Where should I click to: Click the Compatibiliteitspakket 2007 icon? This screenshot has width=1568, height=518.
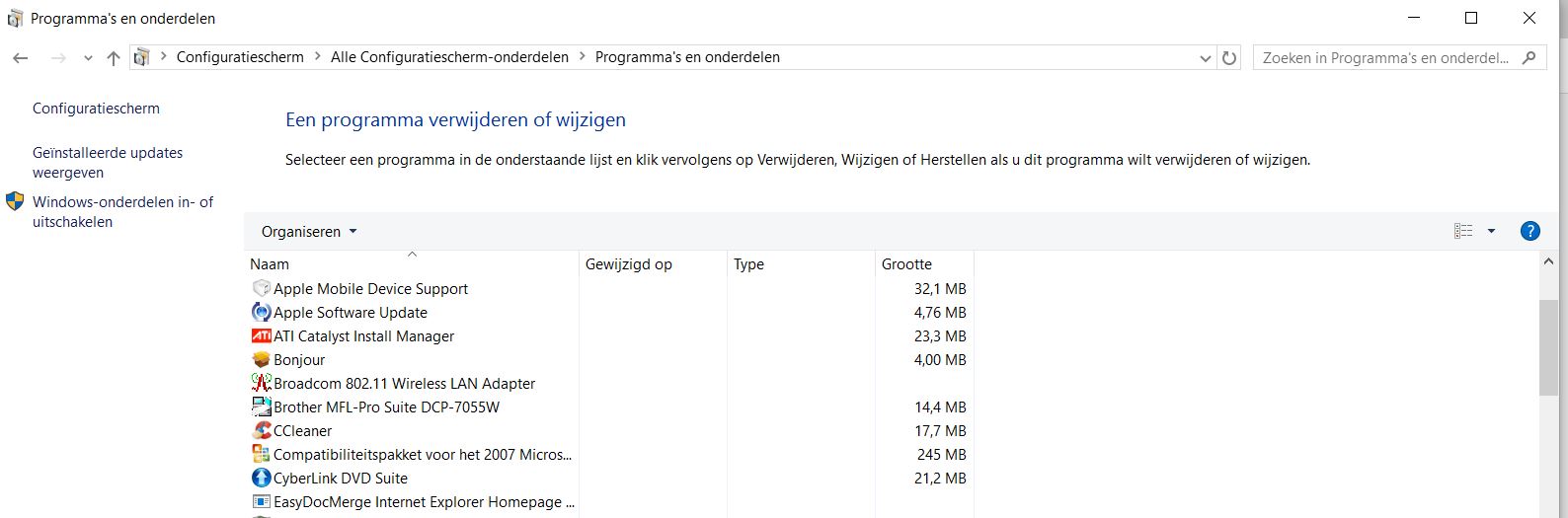coord(262,454)
